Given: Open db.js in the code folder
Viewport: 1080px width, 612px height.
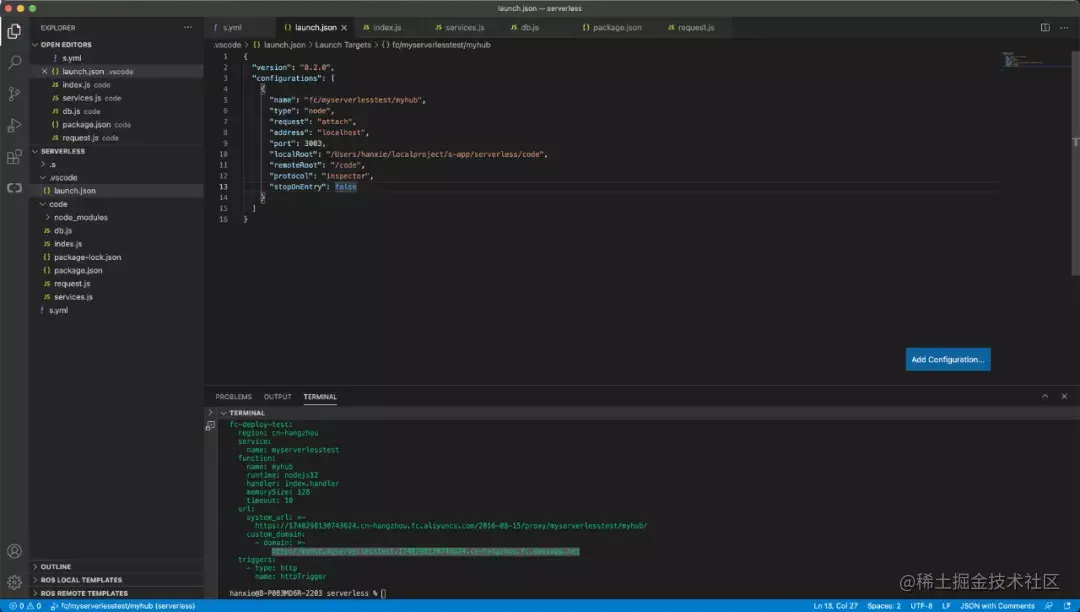Looking at the screenshot, I should (63, 231).
